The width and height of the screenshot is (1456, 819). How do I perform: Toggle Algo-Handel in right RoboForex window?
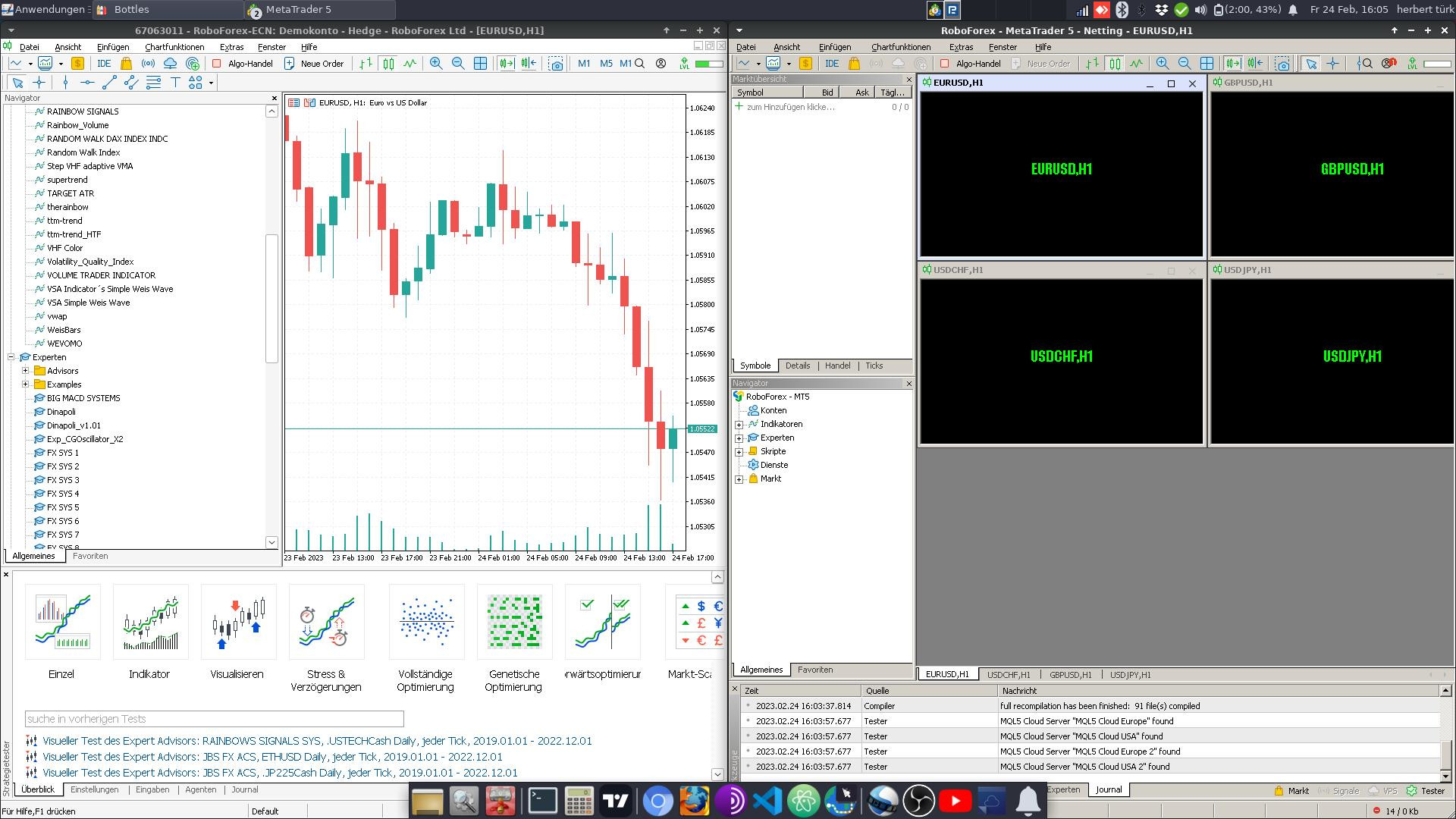(971, 64)
